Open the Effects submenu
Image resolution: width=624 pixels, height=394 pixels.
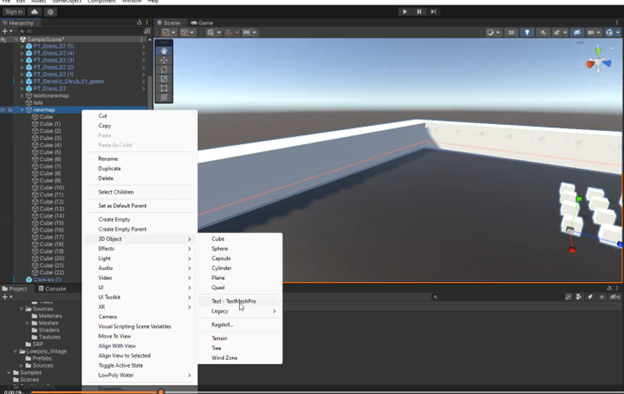140,249
